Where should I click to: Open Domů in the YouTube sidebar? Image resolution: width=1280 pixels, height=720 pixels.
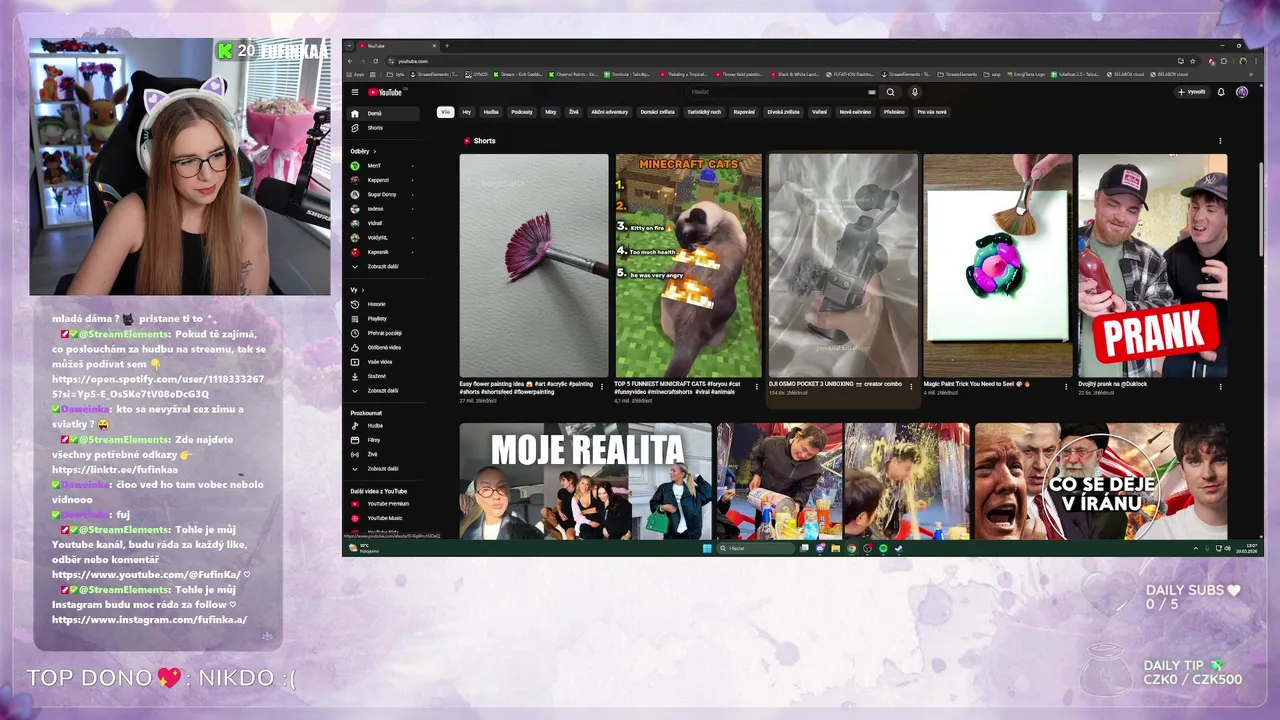[381, 114]
